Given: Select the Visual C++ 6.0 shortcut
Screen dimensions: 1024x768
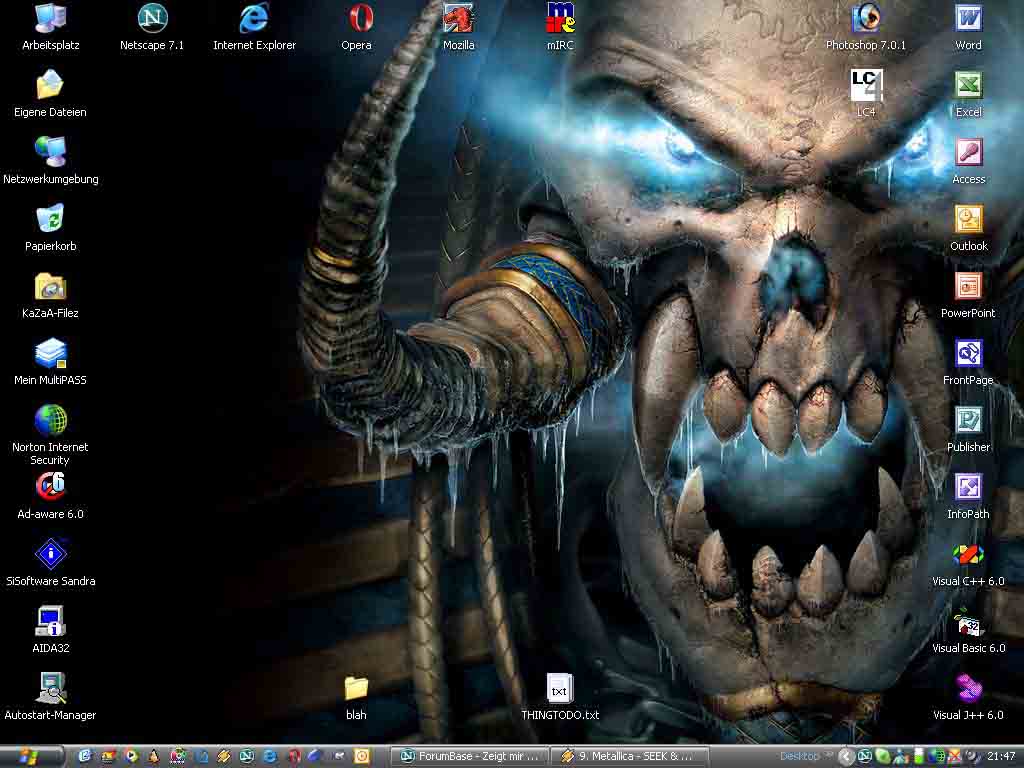Looking at the screenshot, I should tap(968, 564).
